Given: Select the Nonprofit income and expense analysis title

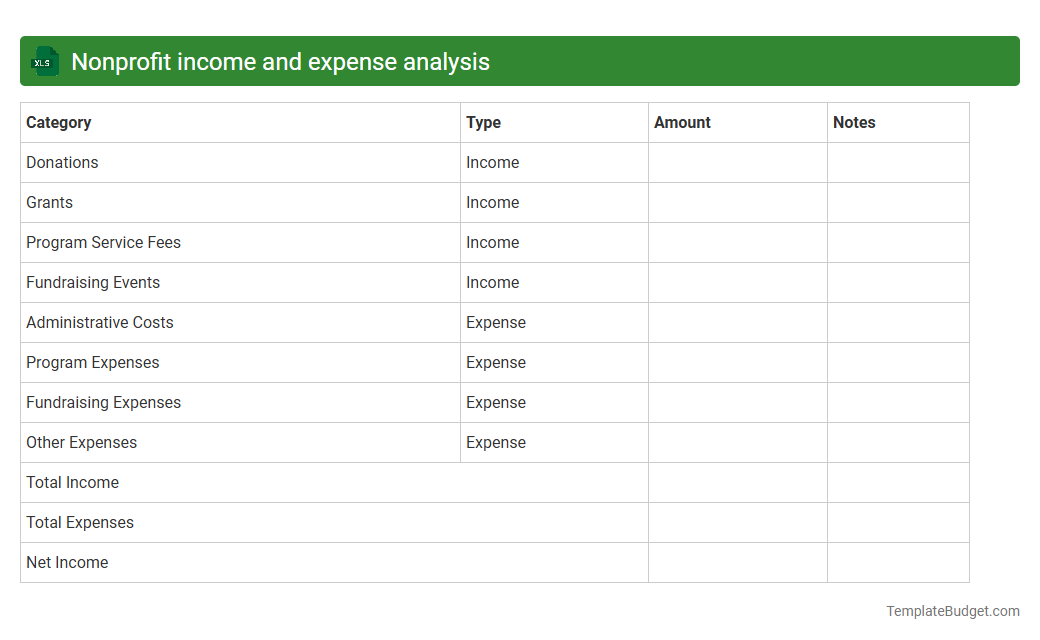Looking at the screenshot, I should [x=282, y=61].
